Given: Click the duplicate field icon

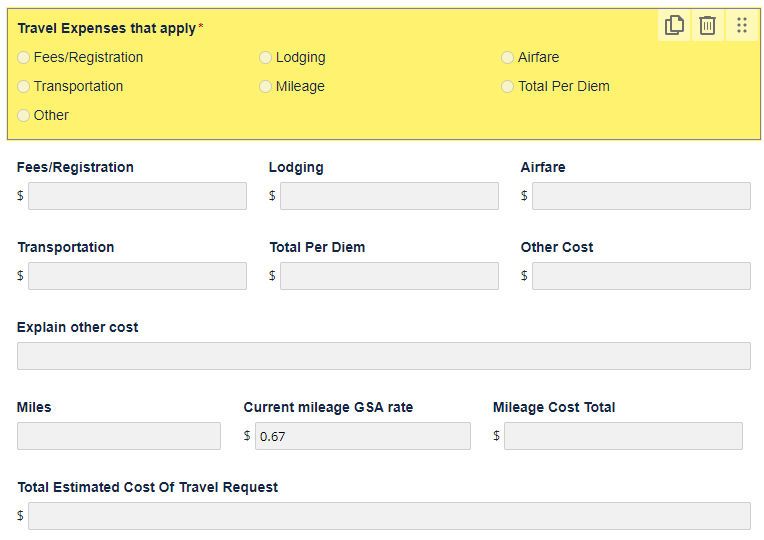Looking at the screenshot, I should (675, 26).
